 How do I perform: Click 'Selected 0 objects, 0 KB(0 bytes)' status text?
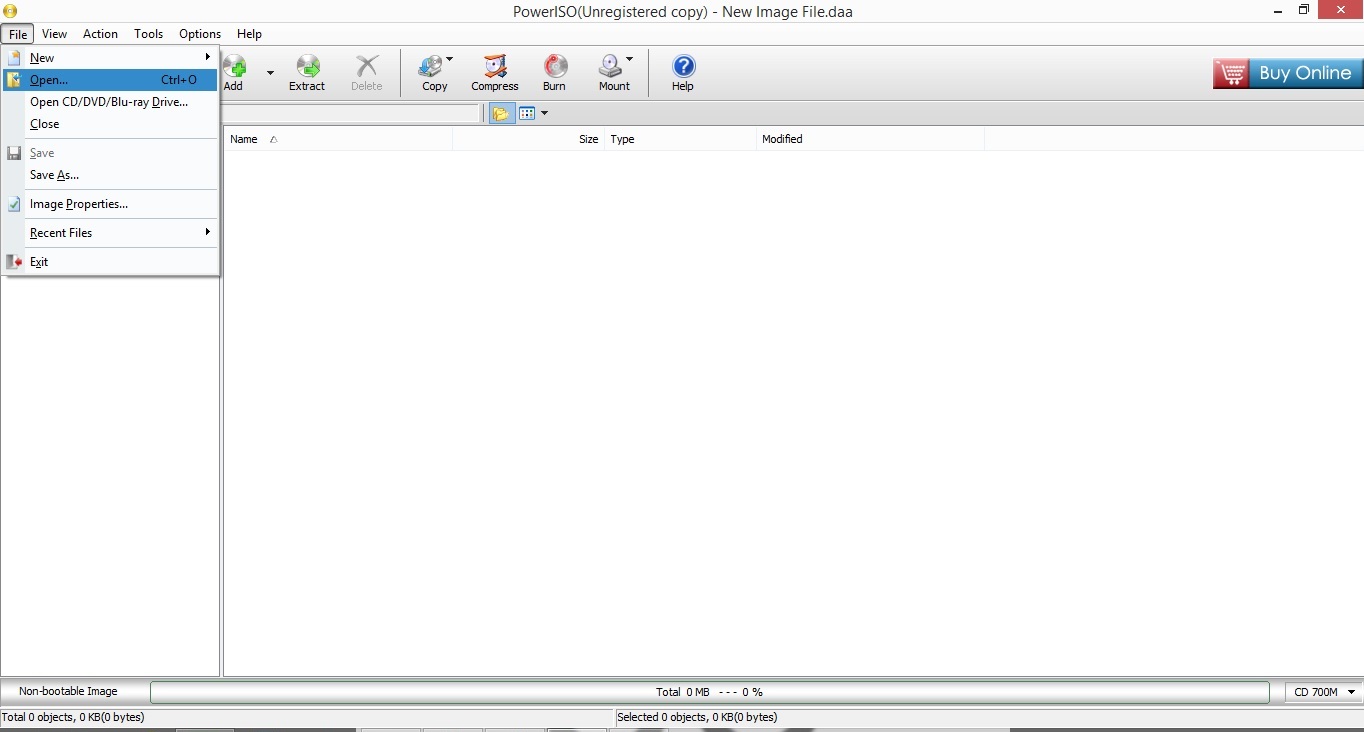(697, 717)
